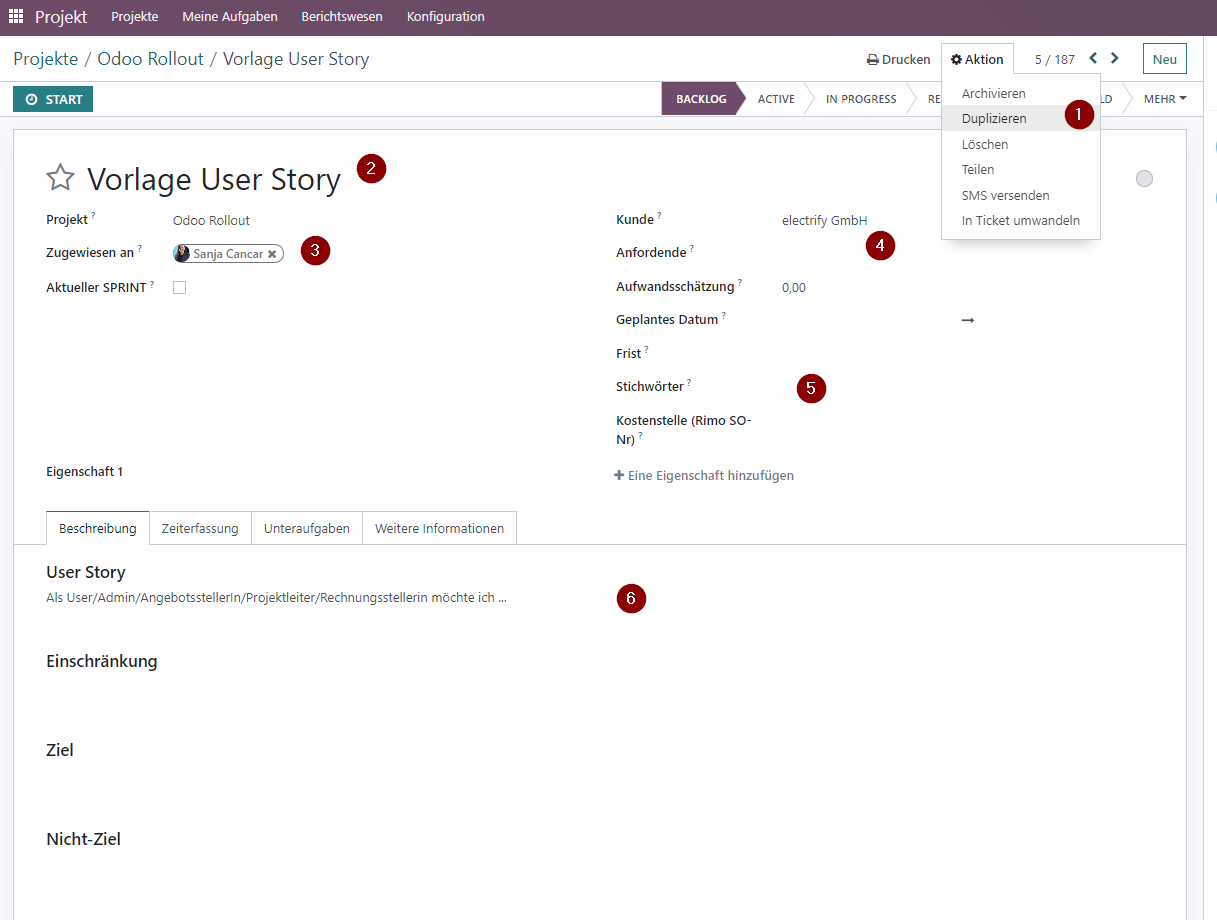Screen dimensions: 1217x920
Task: Go to Projekte breadcrumb link
Action: click(x=45, y=59)
